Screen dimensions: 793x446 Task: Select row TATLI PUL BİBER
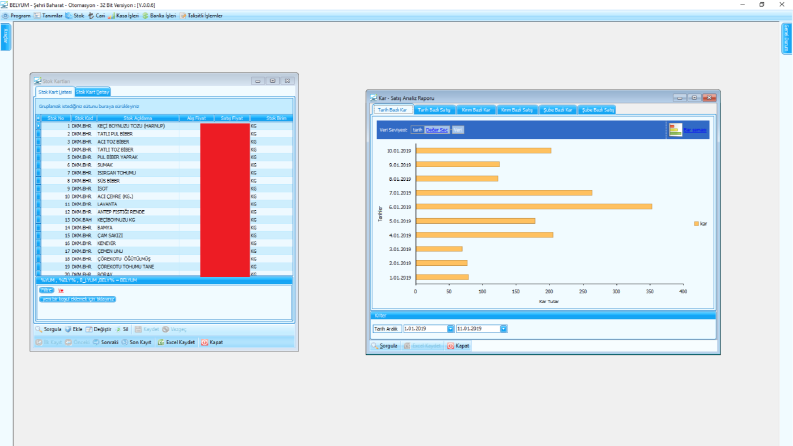pyautogui.click(x=164, y=134)
